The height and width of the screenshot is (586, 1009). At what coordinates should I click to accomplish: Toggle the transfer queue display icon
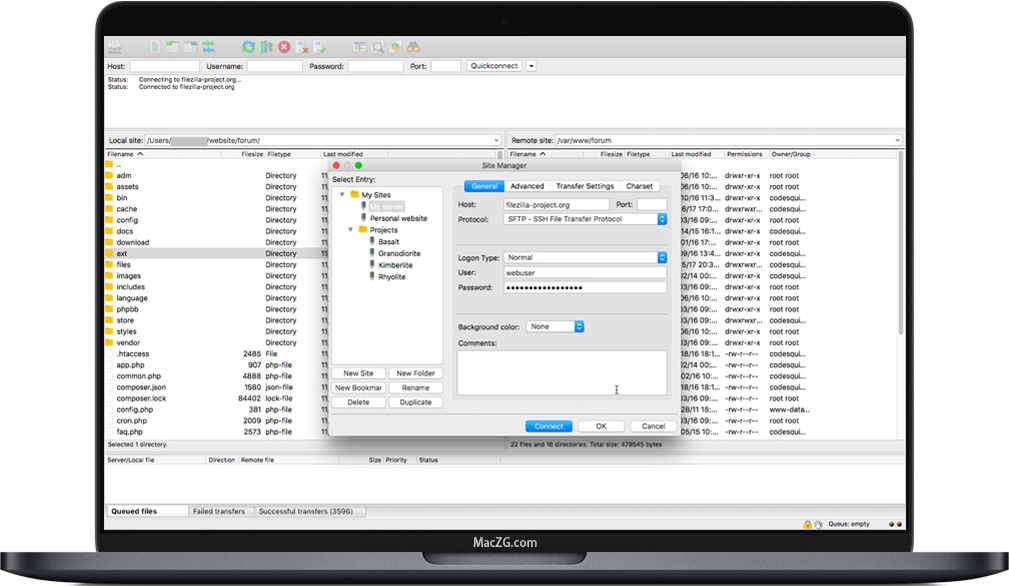pos(208,47)
